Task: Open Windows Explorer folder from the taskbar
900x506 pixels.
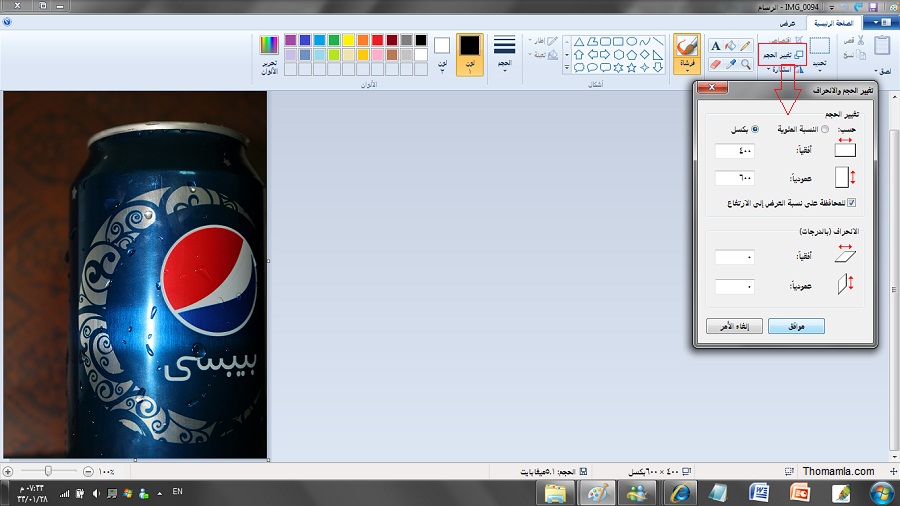Action: pyautogui.click(x=555, y=493)
